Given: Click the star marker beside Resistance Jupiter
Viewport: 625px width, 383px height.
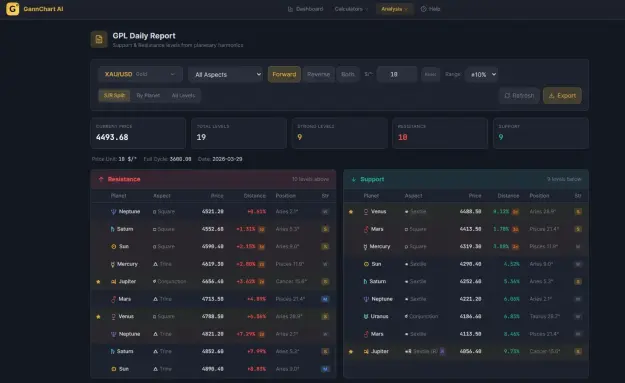Looking at the screenshot, I should click(98, 282).
